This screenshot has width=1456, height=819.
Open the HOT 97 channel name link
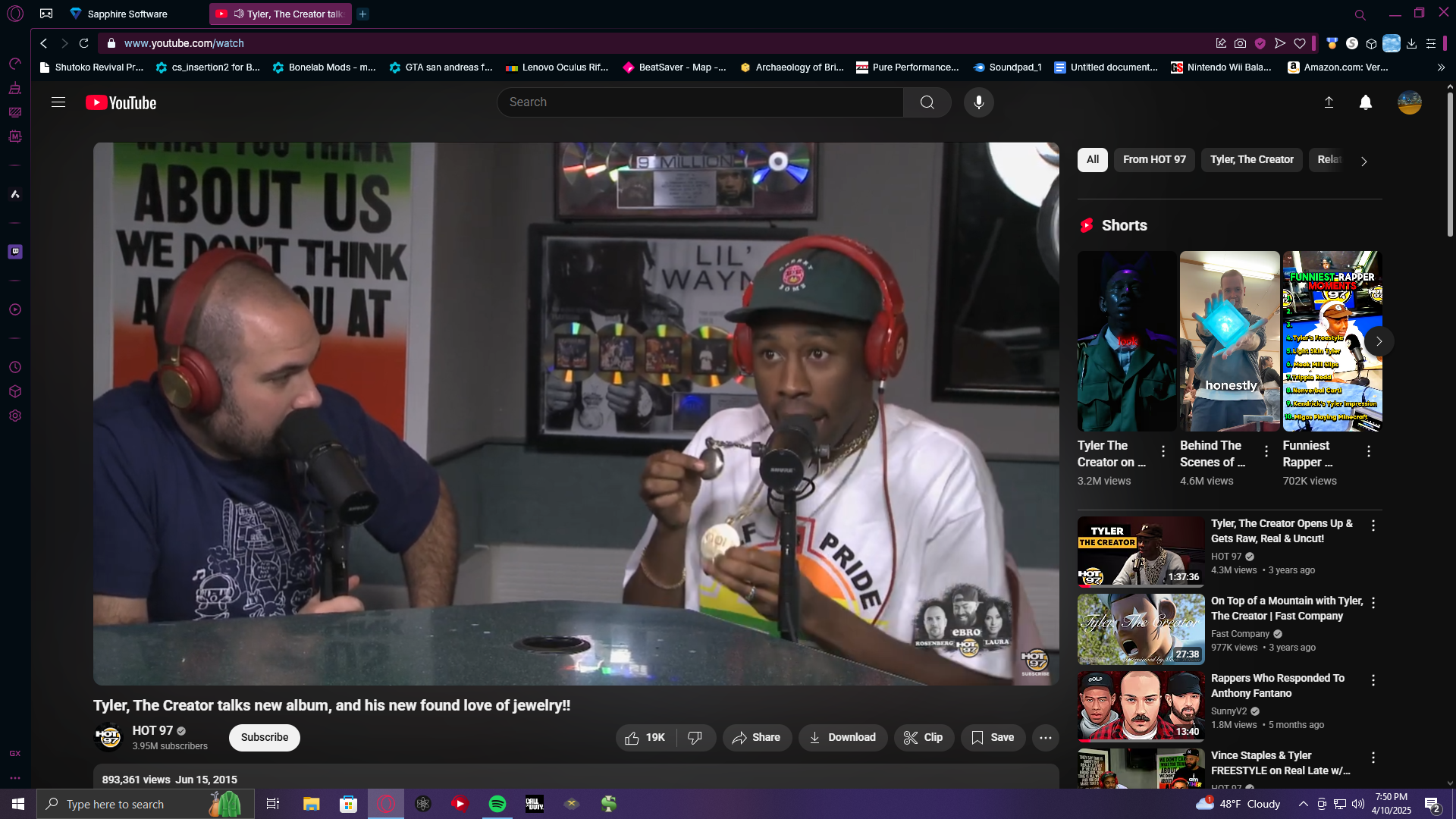[152, 730]
